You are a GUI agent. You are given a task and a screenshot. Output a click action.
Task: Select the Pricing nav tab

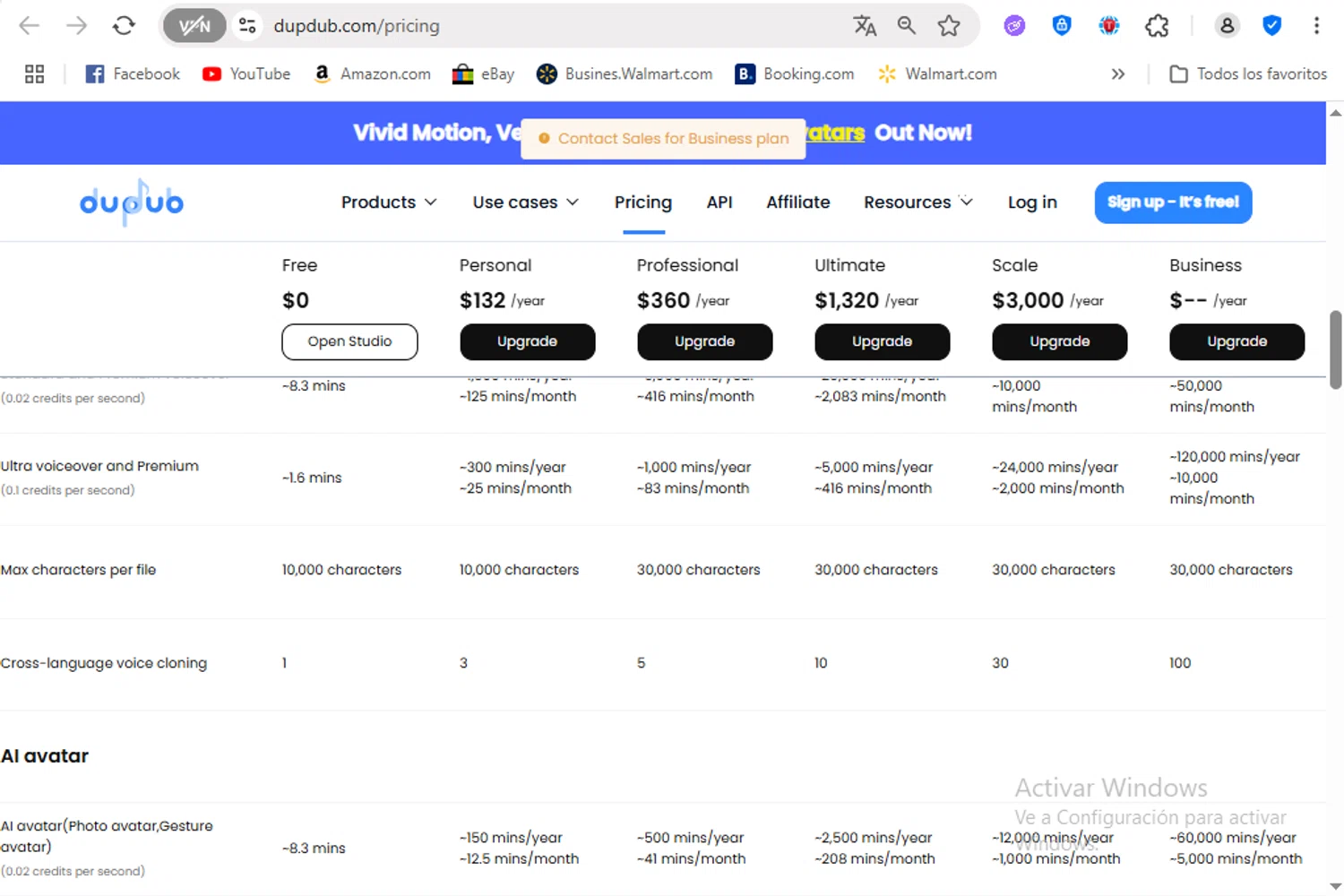coord(643,202)
